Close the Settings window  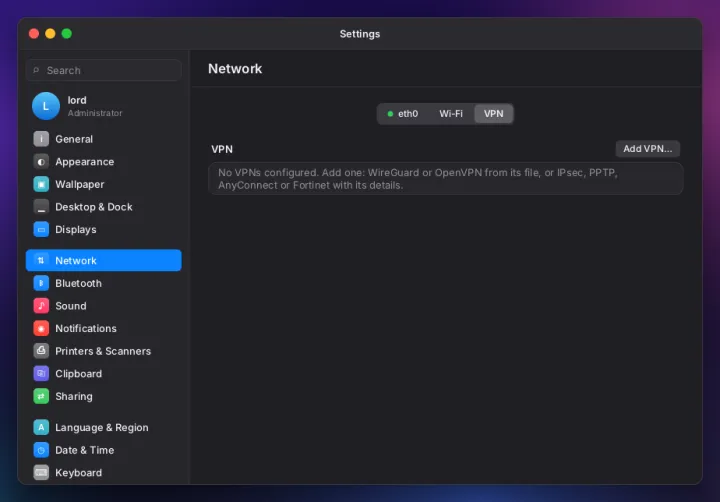[x=34, y=34]
